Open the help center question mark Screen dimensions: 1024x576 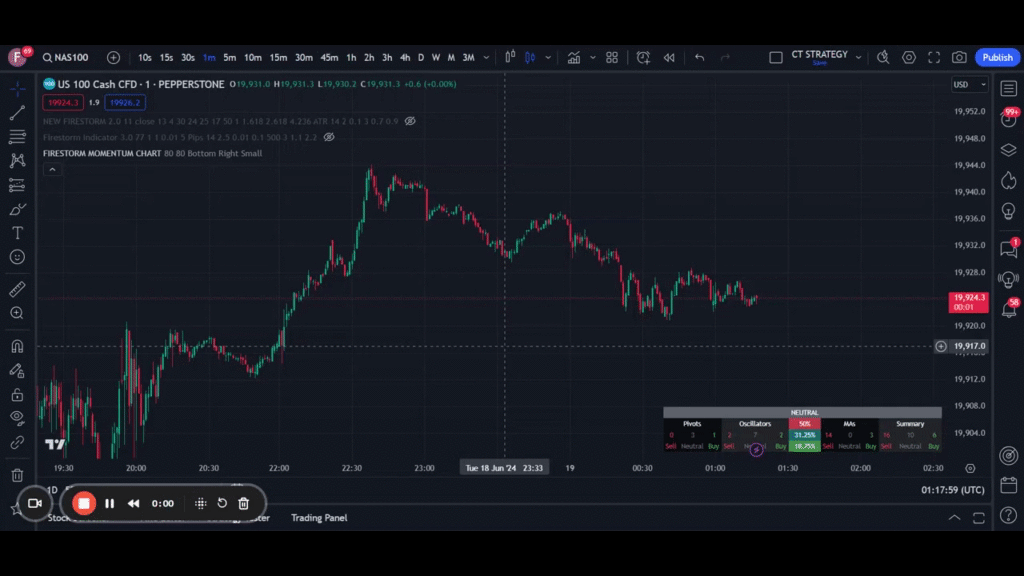click(1008, 515)
